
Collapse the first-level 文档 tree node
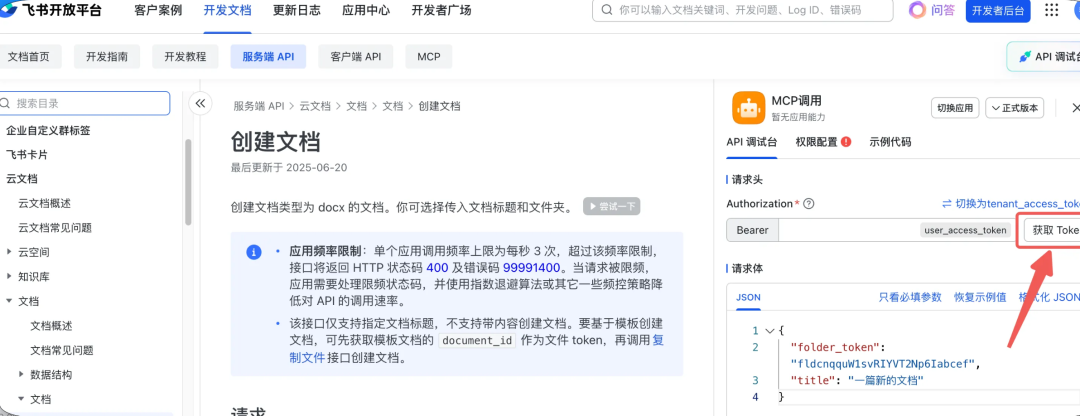coord(9,301)
